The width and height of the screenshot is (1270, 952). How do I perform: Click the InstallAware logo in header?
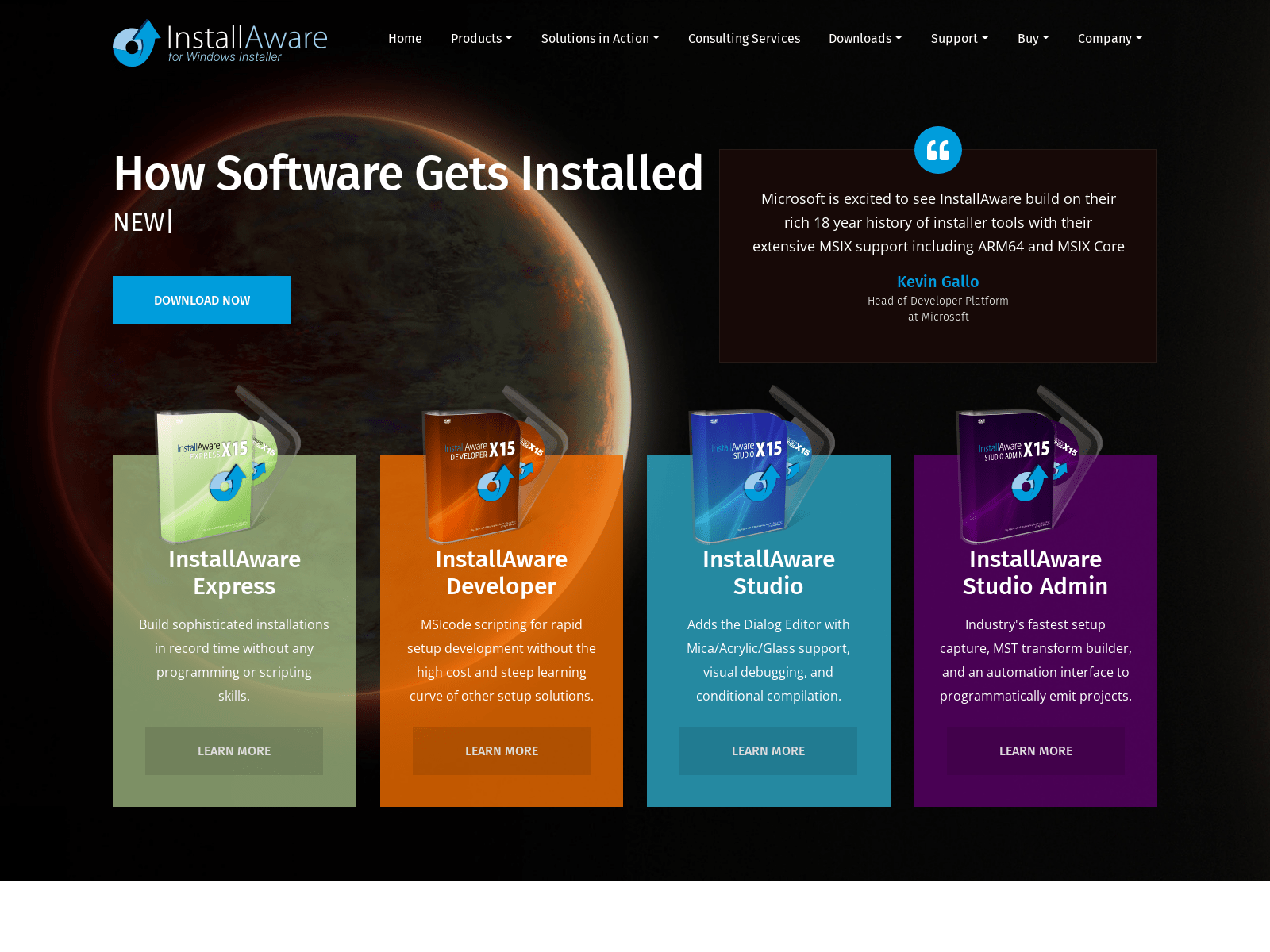point(220,43)
